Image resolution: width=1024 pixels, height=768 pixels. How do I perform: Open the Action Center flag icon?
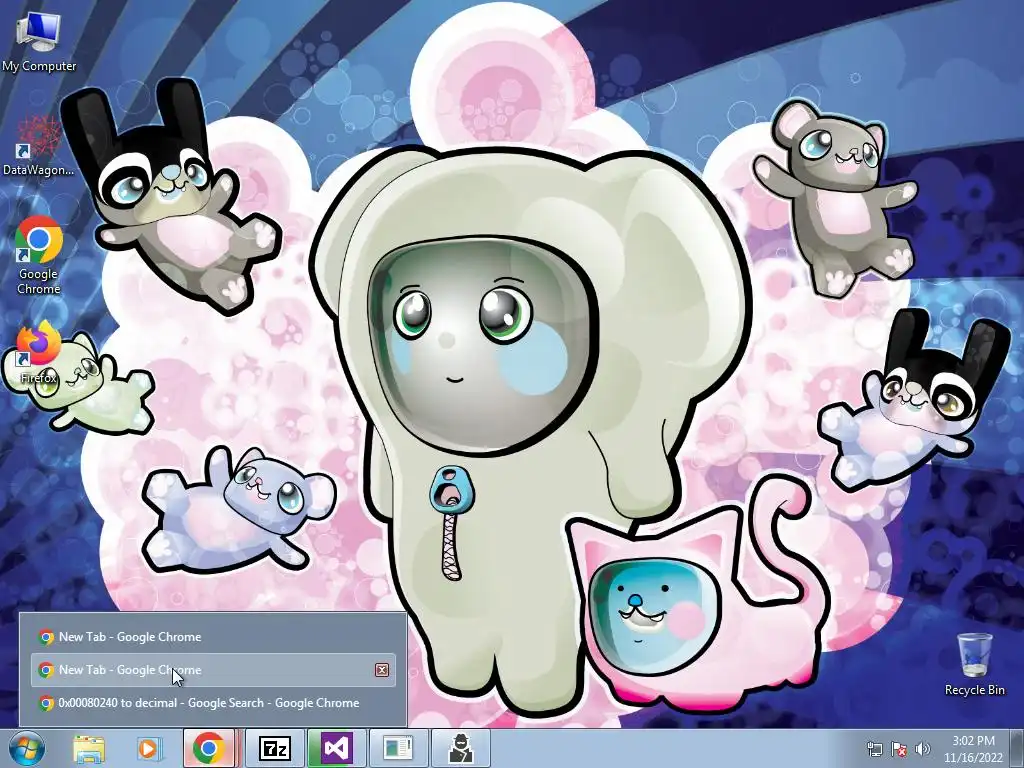899,749
